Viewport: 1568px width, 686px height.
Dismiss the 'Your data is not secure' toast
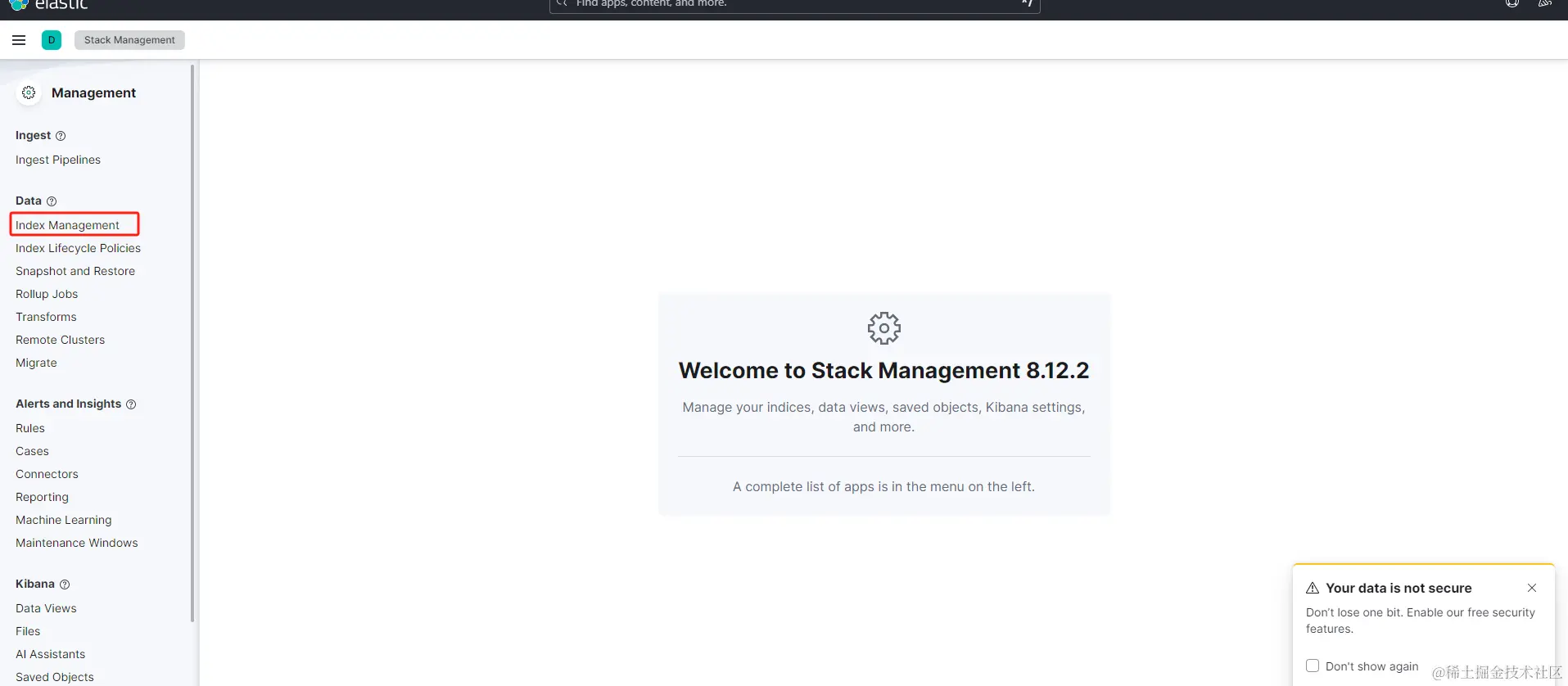[x=1532, y=588]
